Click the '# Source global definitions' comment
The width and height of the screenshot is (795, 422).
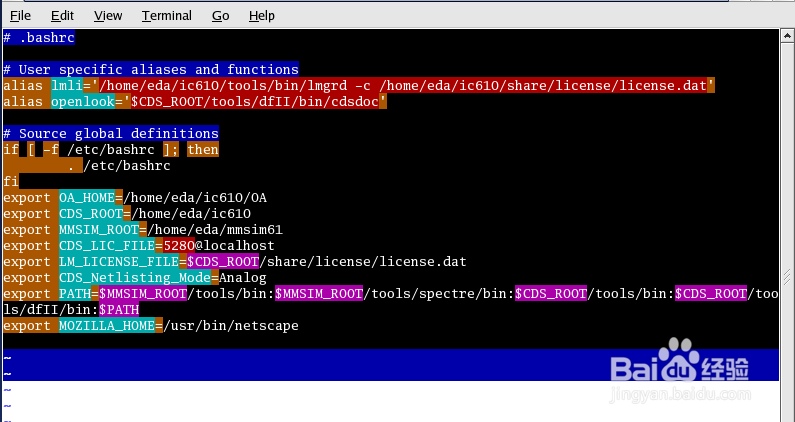(x=111, y=133)
